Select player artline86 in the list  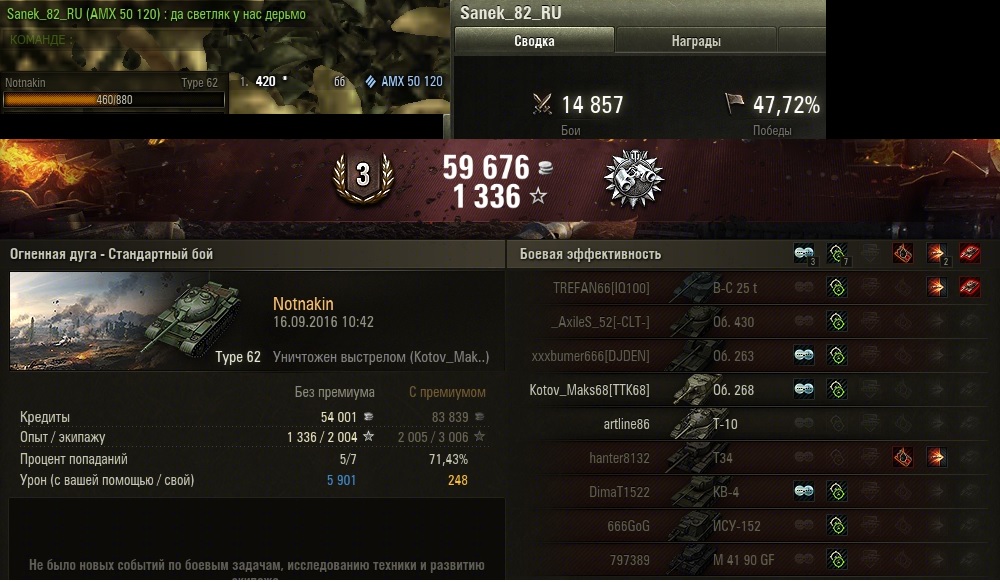[x=626, y=424]
